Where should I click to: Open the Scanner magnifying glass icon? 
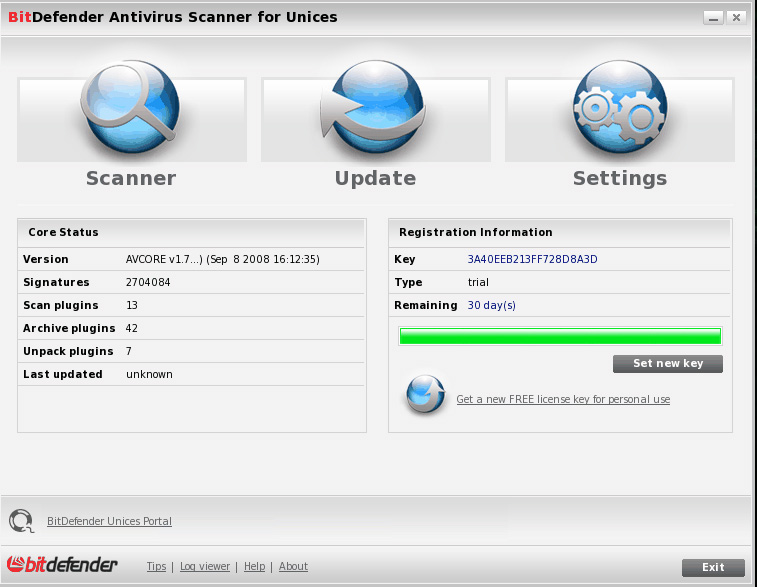click(x=130, y=106)
